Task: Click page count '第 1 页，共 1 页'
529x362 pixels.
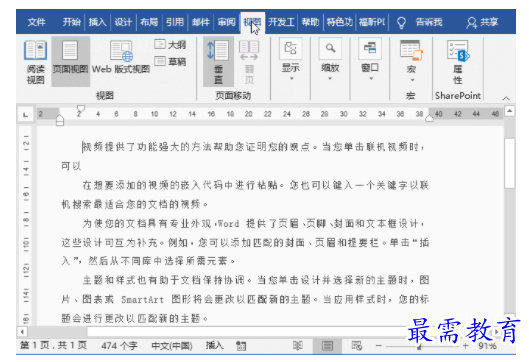Action: click(54, 345)
